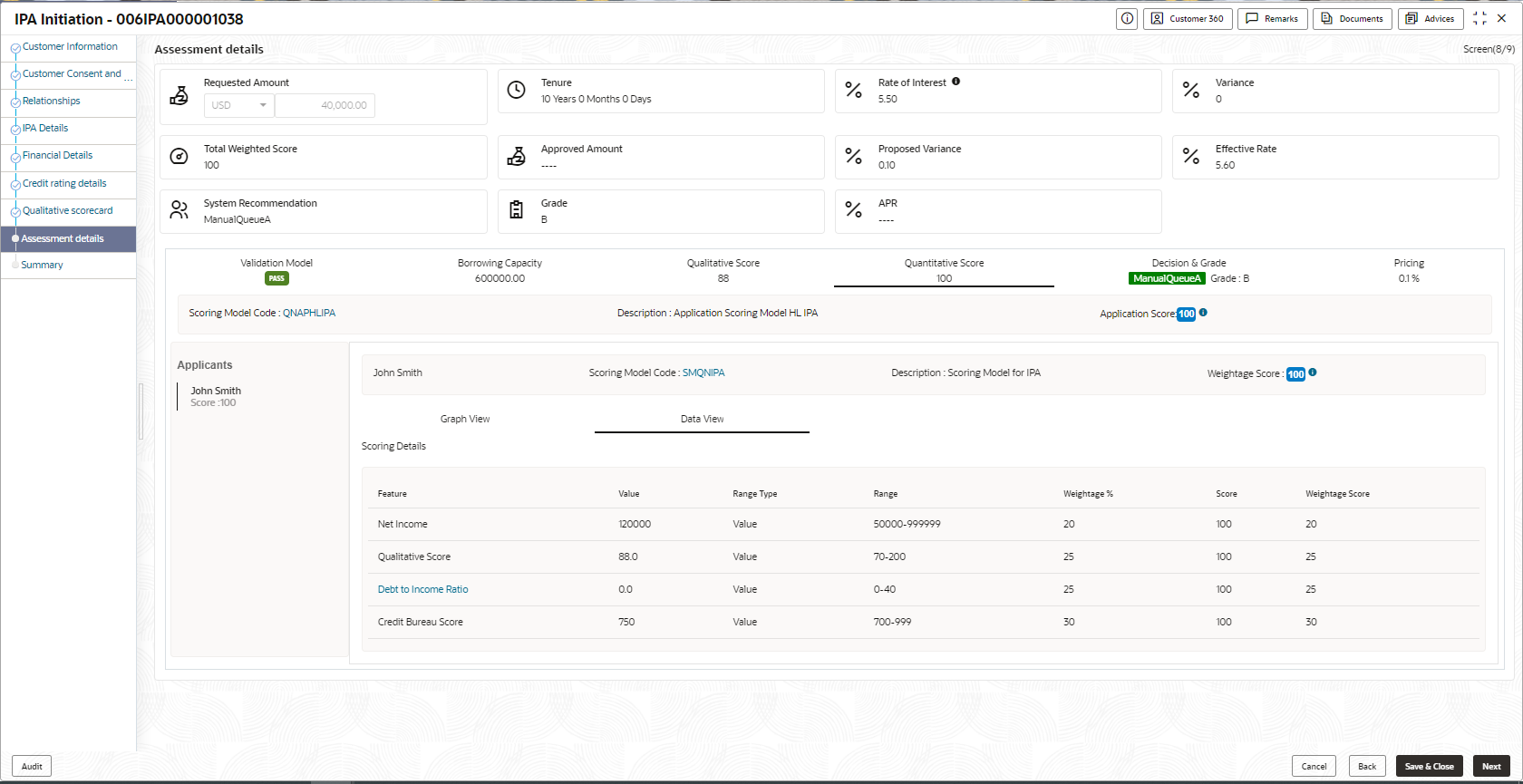Image resolution: width=1523 pixels, height=784 pixels.
Task: Click the Total Weighted Score gauge icon
Action: point(179,156)
